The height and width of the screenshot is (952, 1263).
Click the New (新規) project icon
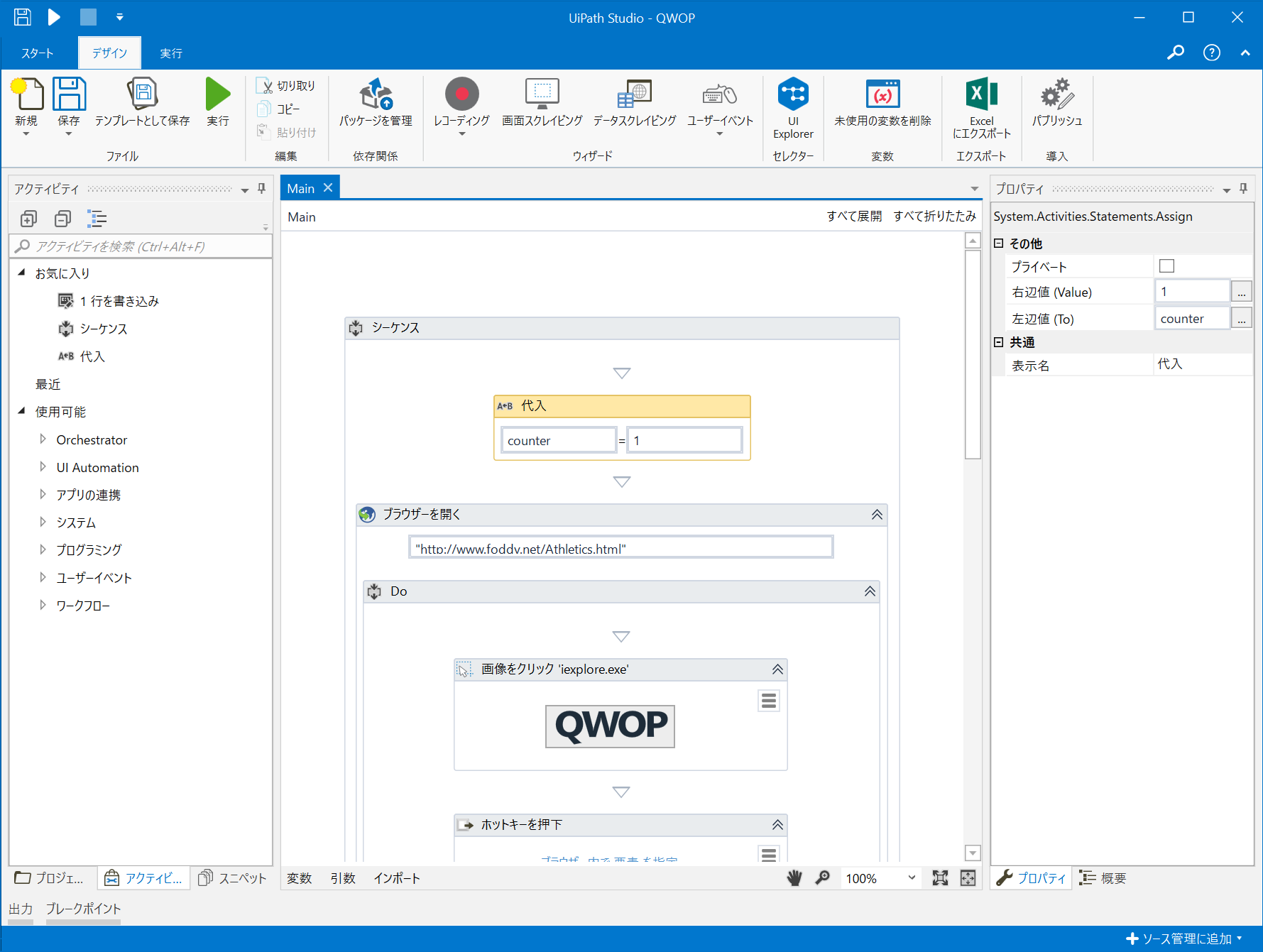26,95
